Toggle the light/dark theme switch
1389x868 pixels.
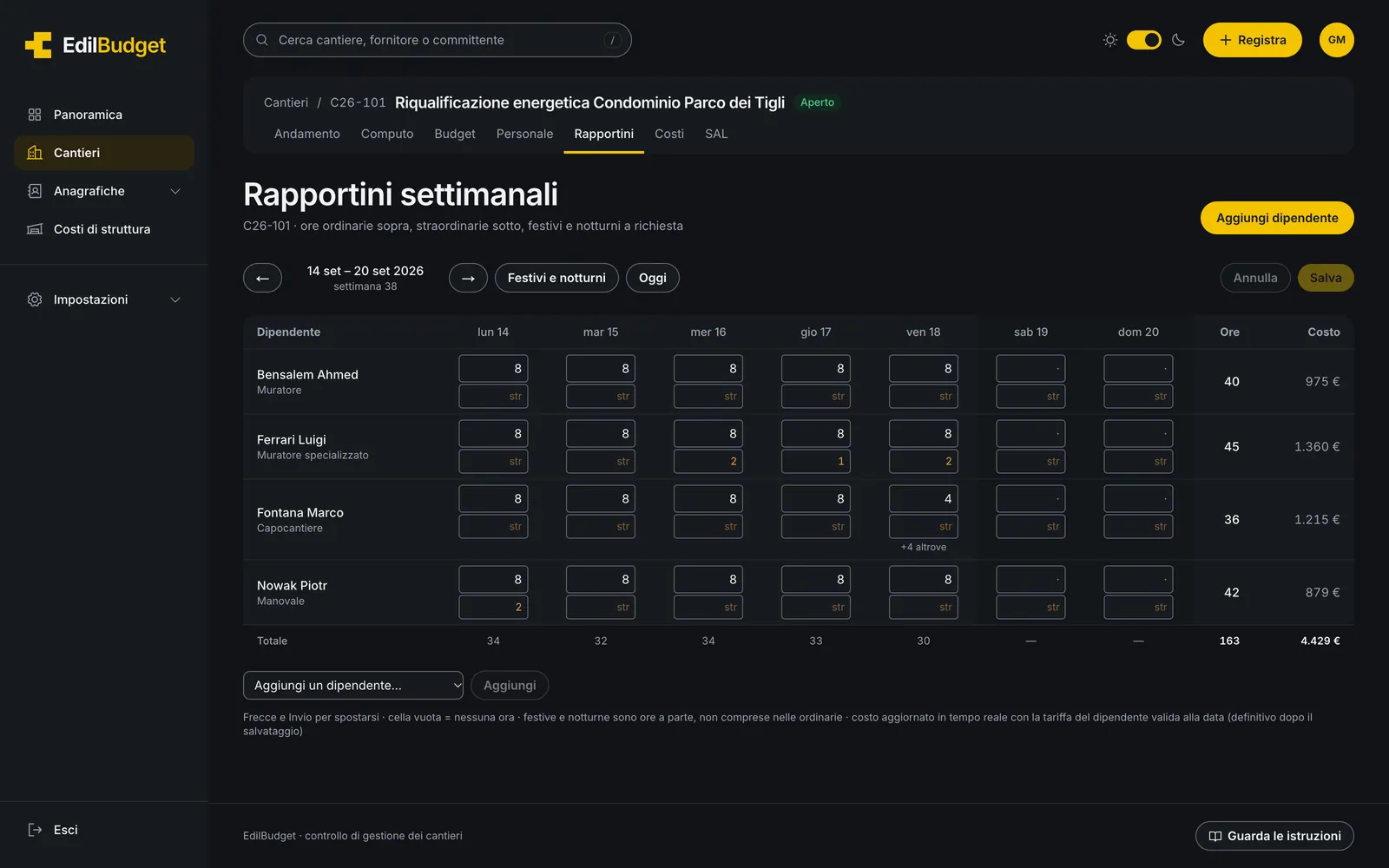coord(1144,40)
